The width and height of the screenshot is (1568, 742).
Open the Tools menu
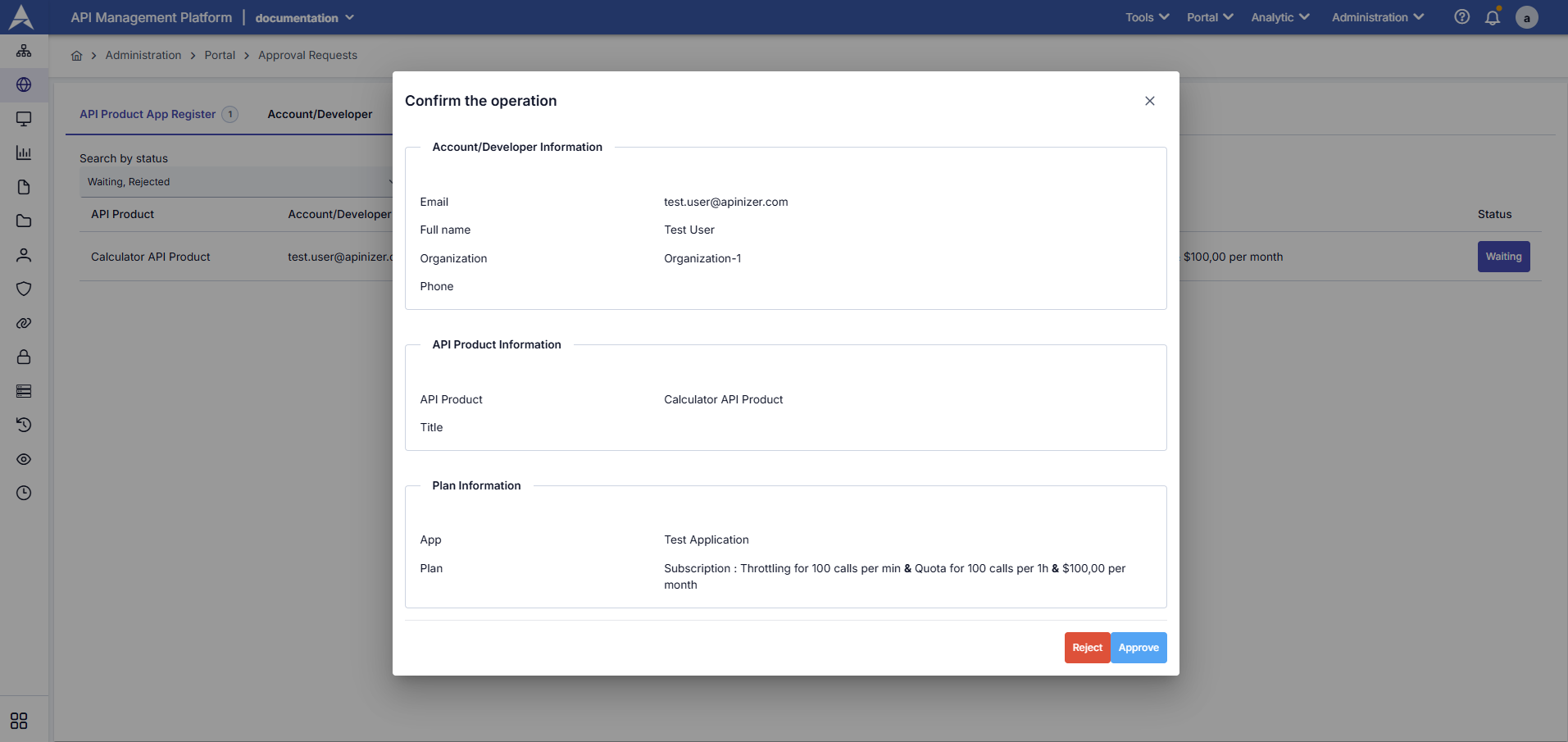coord(1145,17)
